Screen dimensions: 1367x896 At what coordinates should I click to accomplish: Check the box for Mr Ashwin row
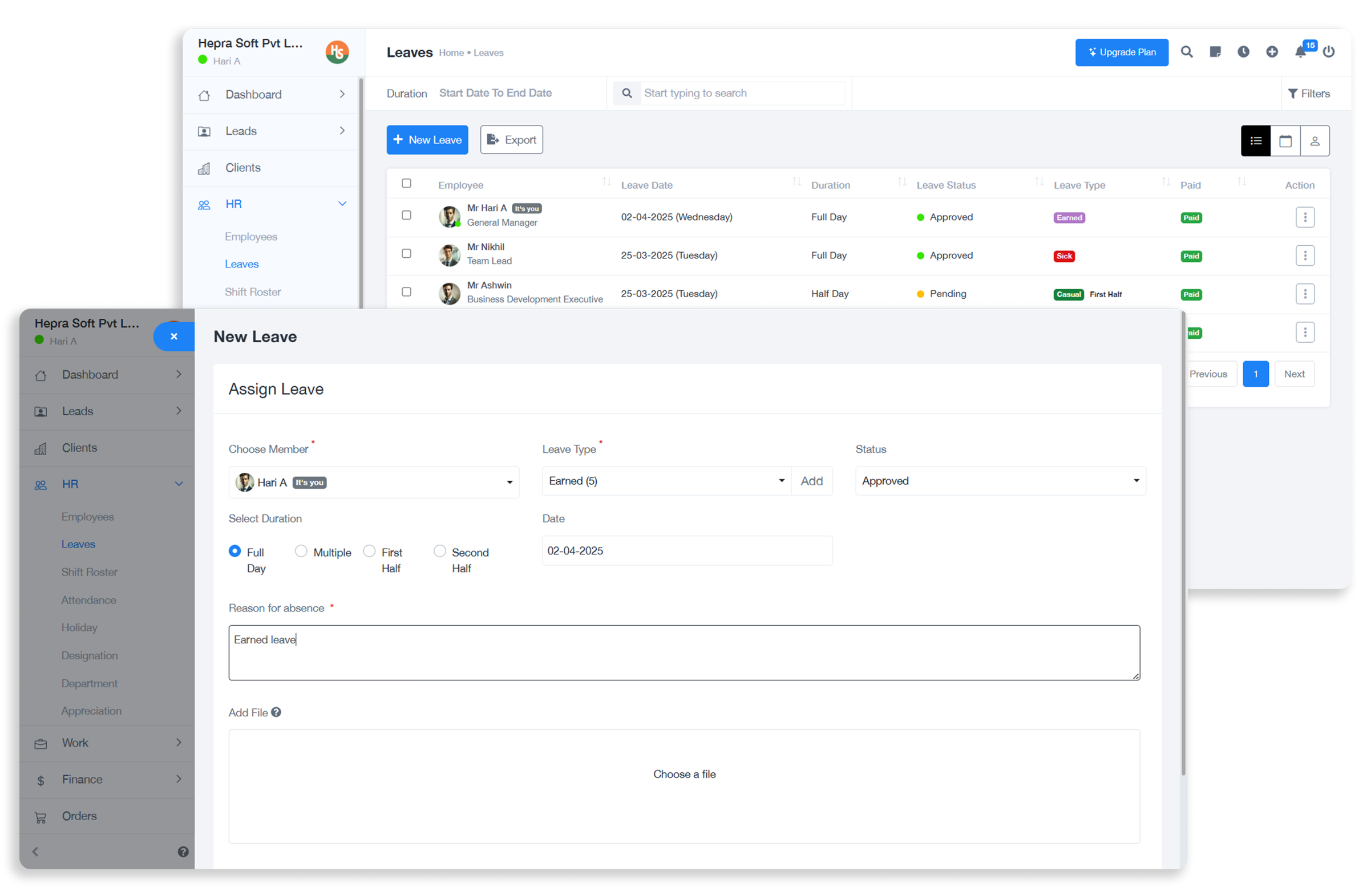click(407, 292)
